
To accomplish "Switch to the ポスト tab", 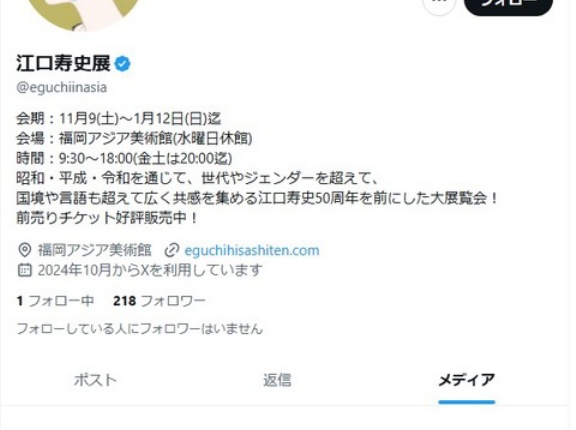I will coord(95,380).
